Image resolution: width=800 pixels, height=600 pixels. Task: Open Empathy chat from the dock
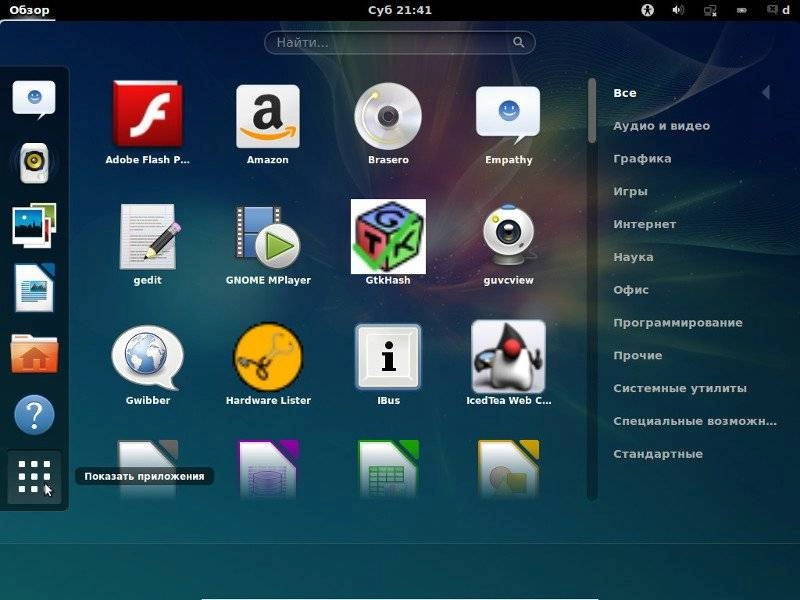(34, 98)
